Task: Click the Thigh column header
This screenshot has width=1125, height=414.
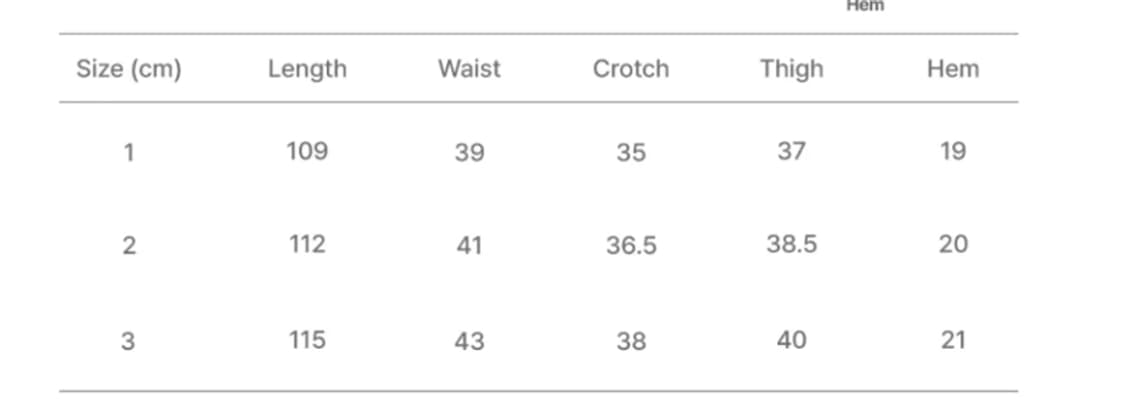Action: [x=792, y=70]
